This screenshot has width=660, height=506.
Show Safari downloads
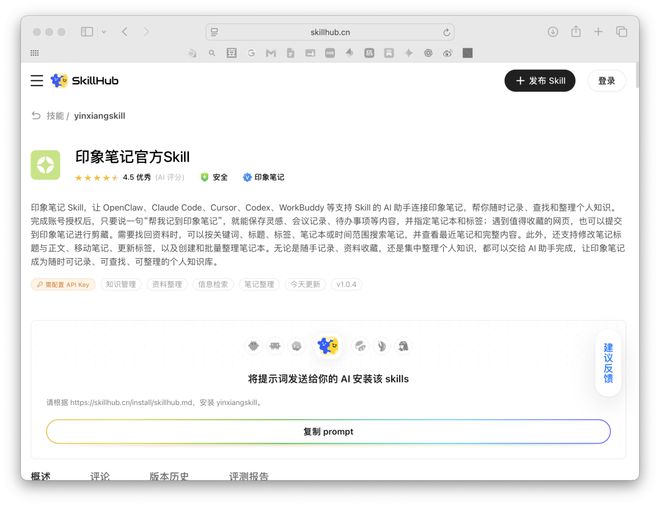pos(553,32)
